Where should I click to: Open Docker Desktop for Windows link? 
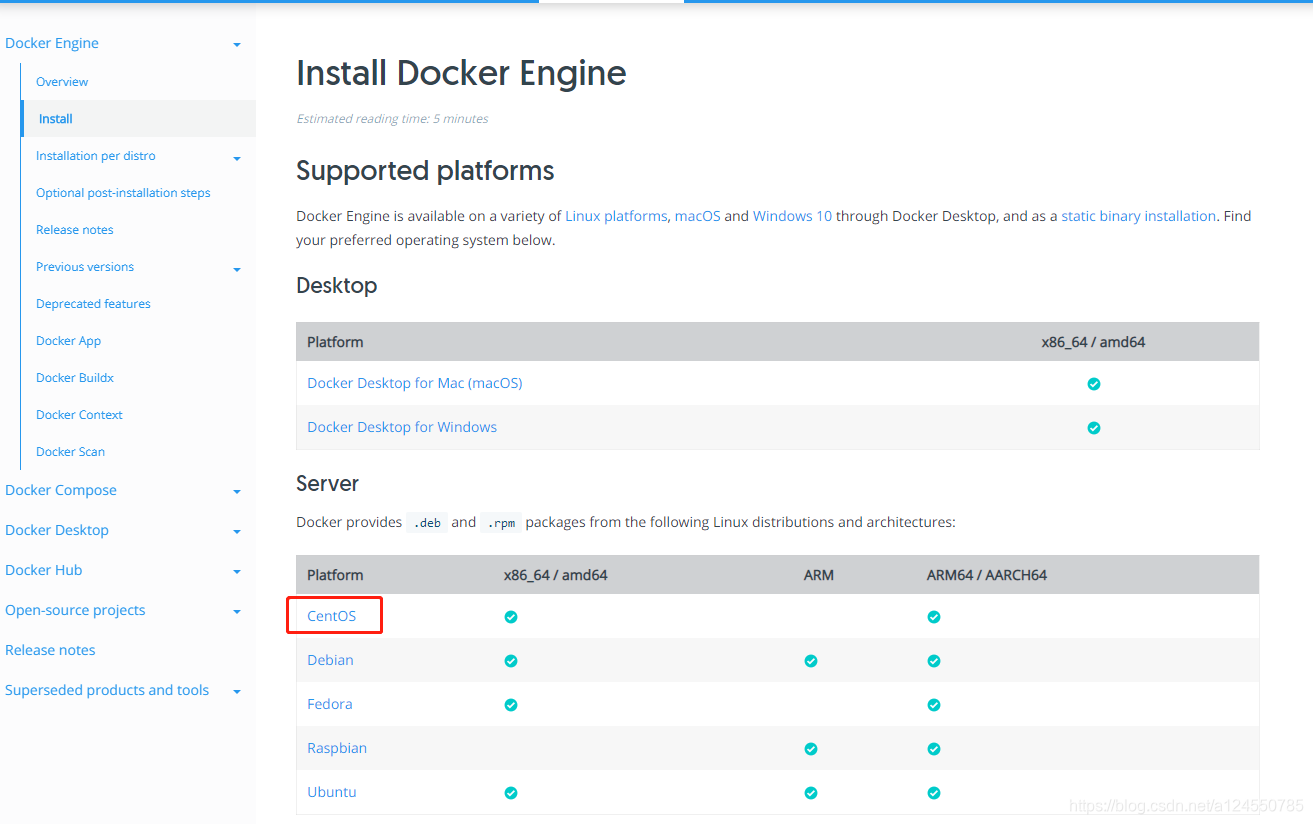coord(402,427)
